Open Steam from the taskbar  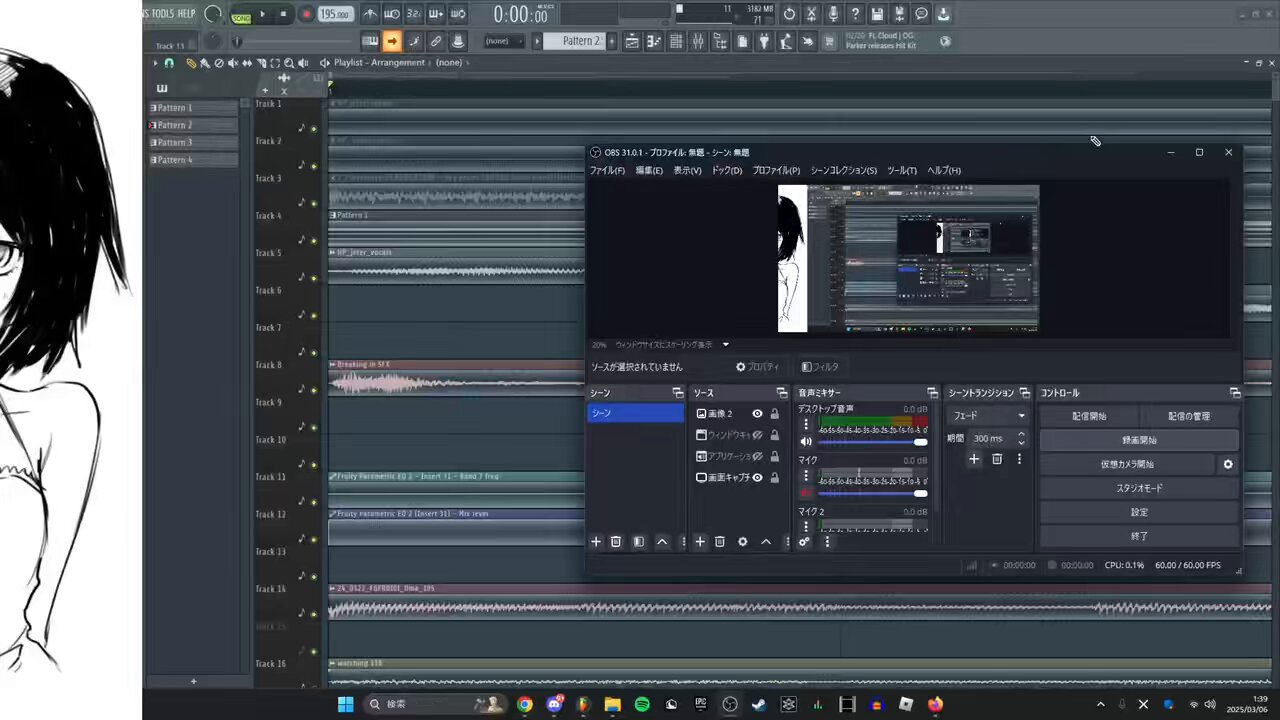[x=759, y=704]
